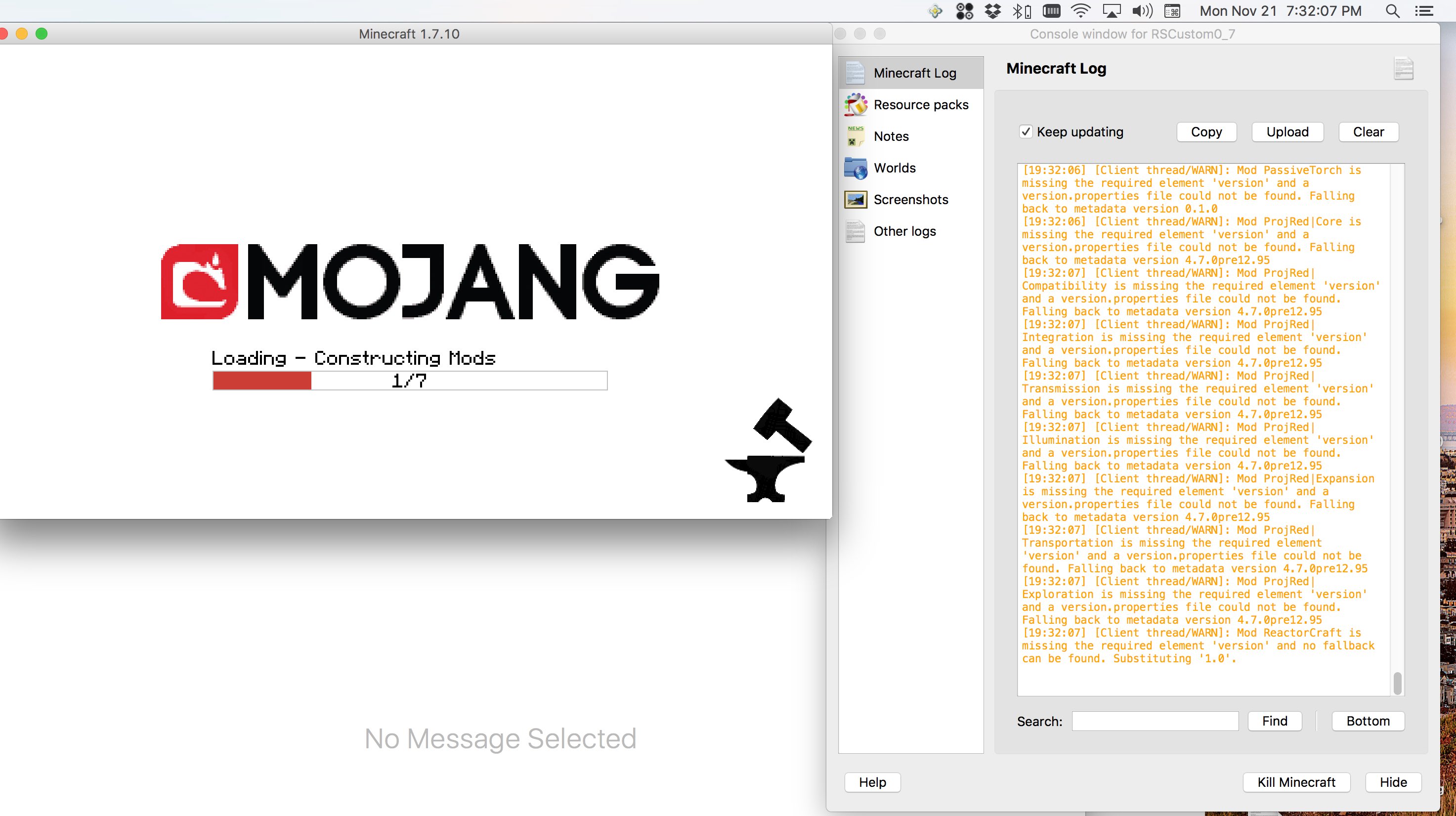Click the Notes news icon
Viewport: 1456px width, 816px height.
point(855,136)
